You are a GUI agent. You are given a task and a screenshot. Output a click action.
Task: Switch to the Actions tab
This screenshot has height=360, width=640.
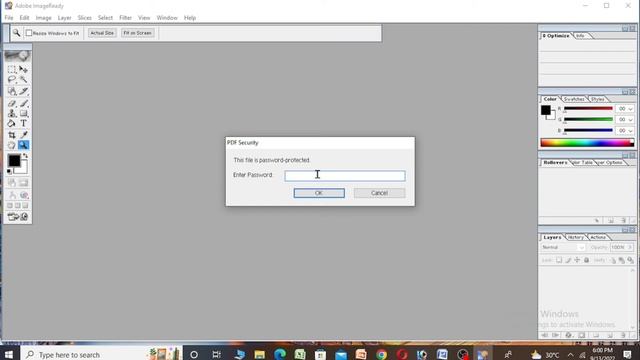[x=598, y=238]
